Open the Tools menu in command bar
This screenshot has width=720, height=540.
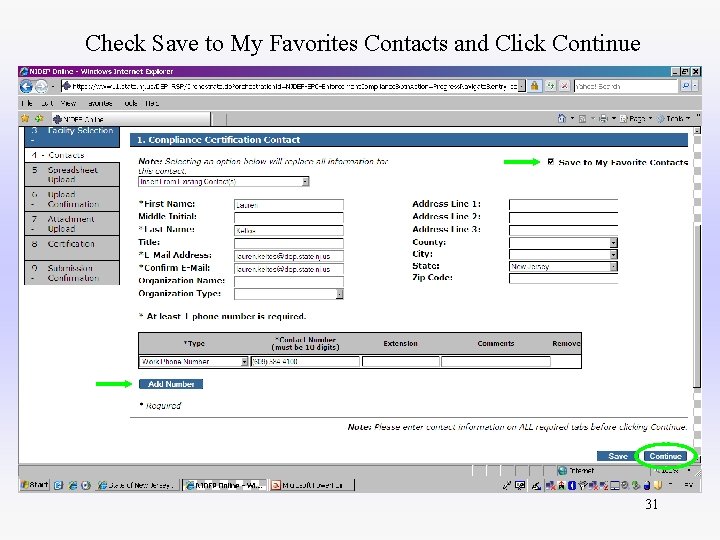click(x=674, y=118)
